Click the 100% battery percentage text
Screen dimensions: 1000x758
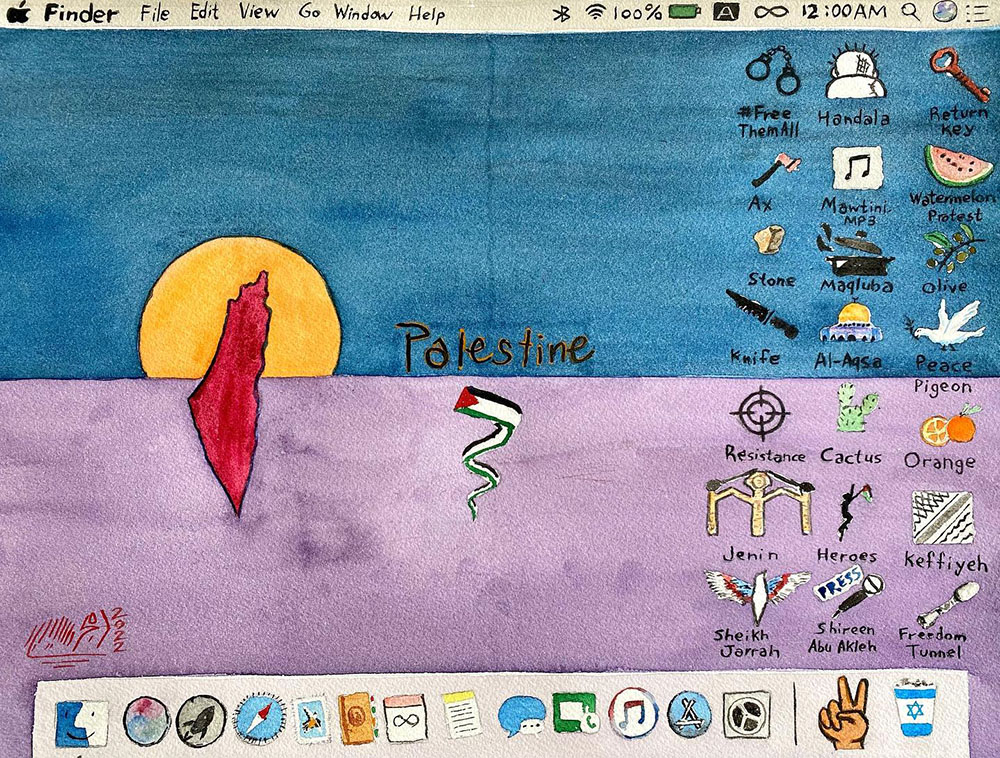638,11
